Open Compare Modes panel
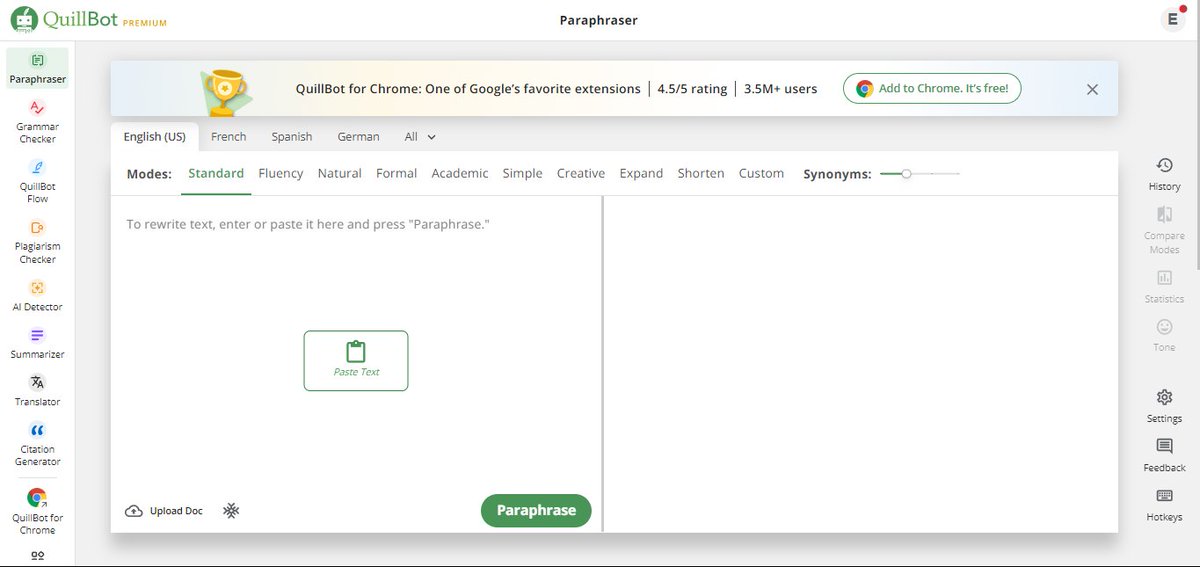 click(1164, 230)
